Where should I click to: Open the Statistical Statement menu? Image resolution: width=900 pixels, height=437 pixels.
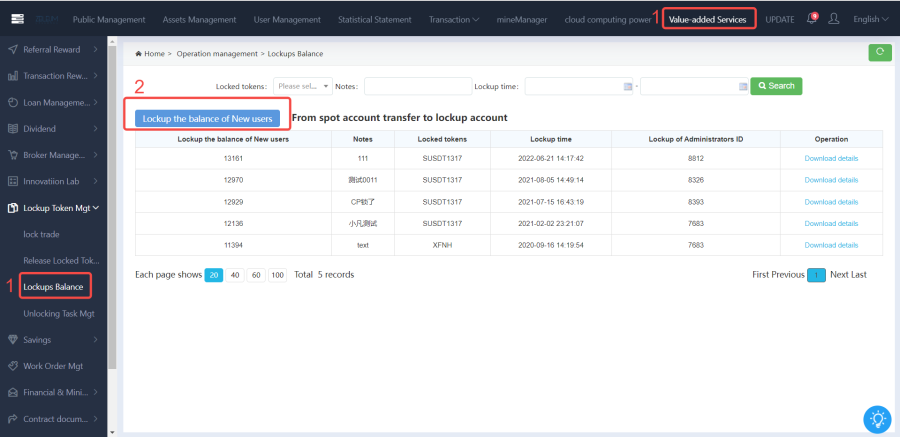[374, 19]
